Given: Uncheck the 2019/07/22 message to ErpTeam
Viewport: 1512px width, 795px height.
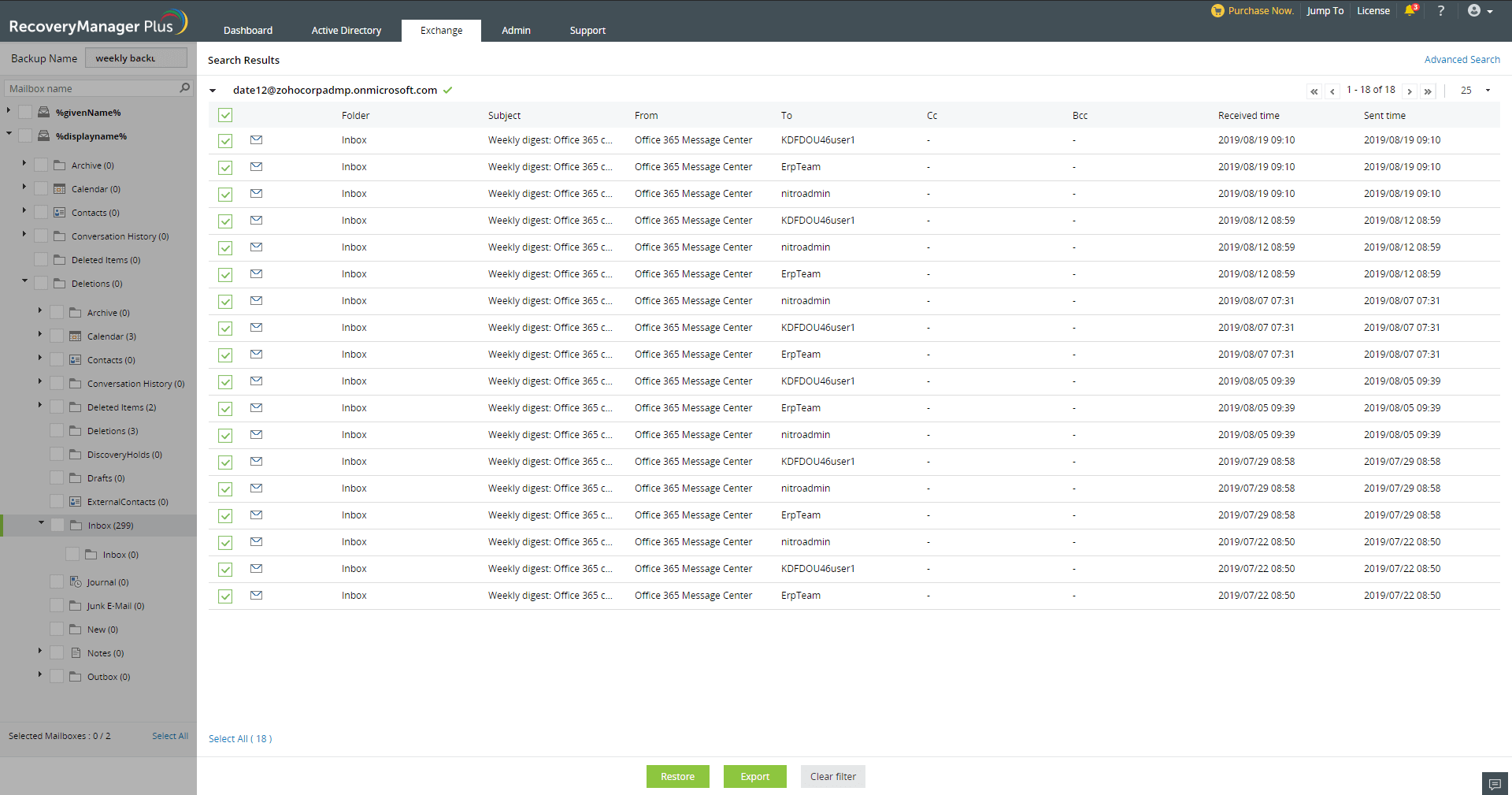Looking at the screenshot, I should pos(225,596).
